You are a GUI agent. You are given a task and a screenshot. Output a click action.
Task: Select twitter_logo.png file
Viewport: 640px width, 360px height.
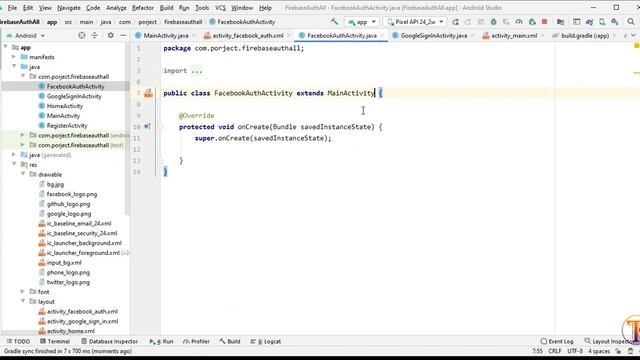click(68, 282)
